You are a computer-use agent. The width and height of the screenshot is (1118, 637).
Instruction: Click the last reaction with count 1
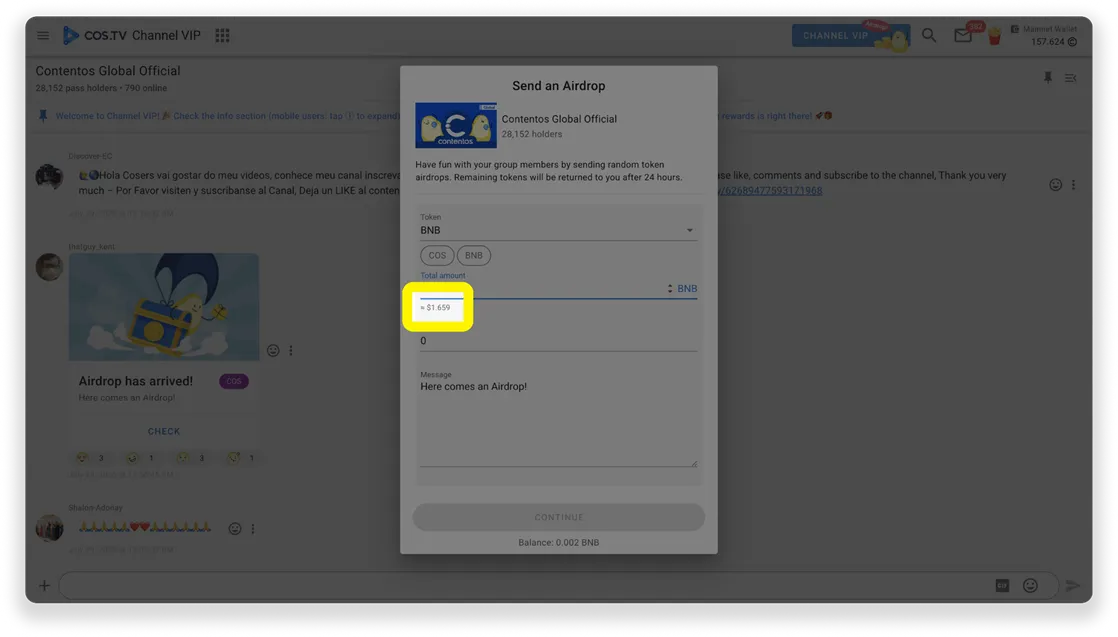coord(241,458)
